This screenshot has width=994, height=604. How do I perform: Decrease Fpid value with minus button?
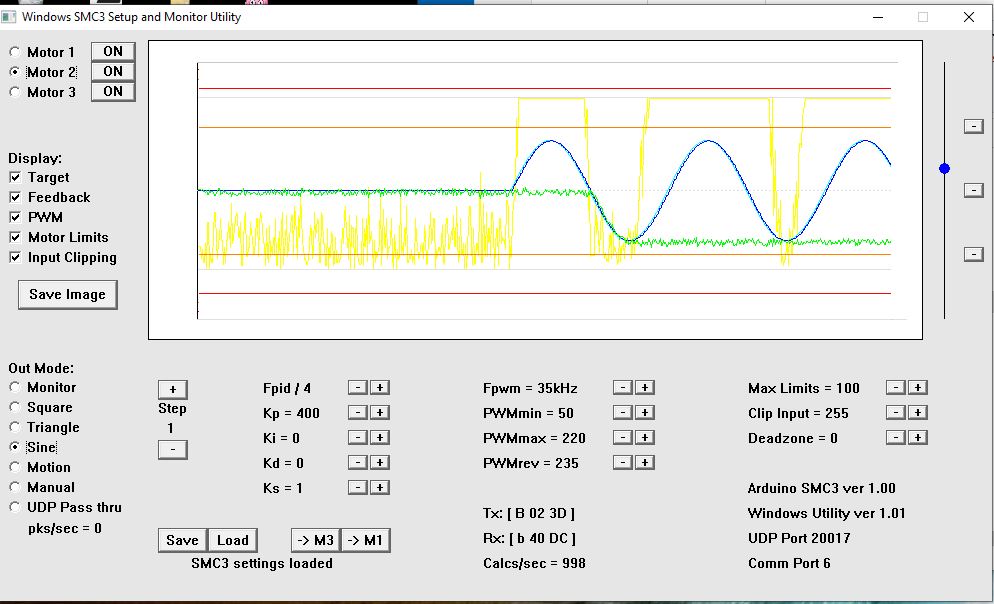click(357, 388)
